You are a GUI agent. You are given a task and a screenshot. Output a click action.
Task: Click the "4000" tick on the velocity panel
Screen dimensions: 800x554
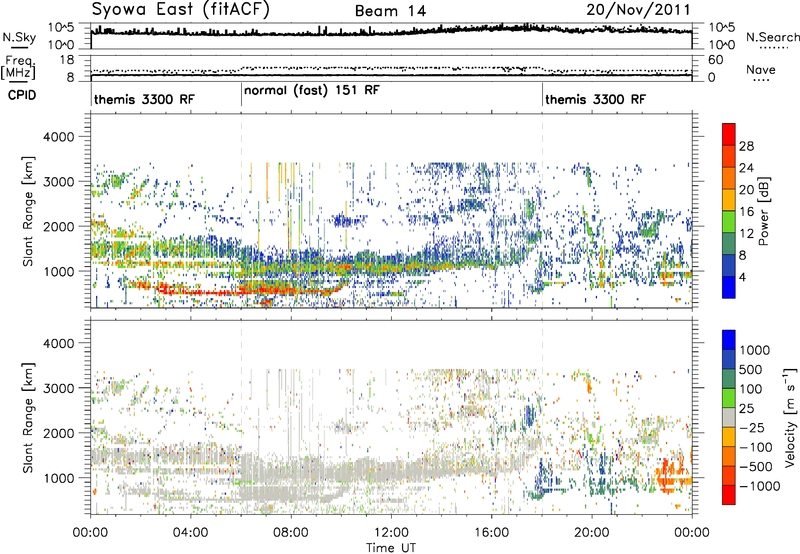pyautogui.click(x=58, y=343)
